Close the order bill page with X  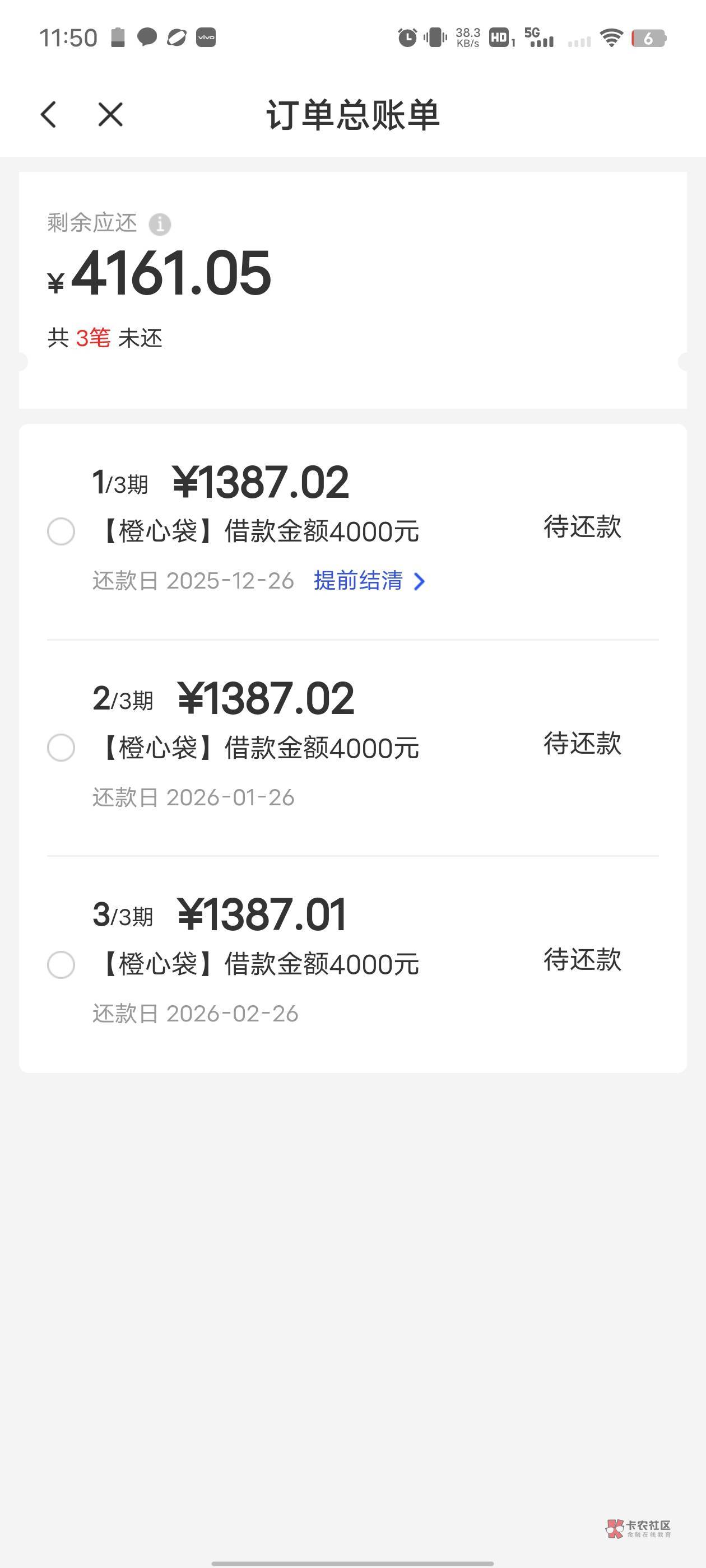(110, 114)
